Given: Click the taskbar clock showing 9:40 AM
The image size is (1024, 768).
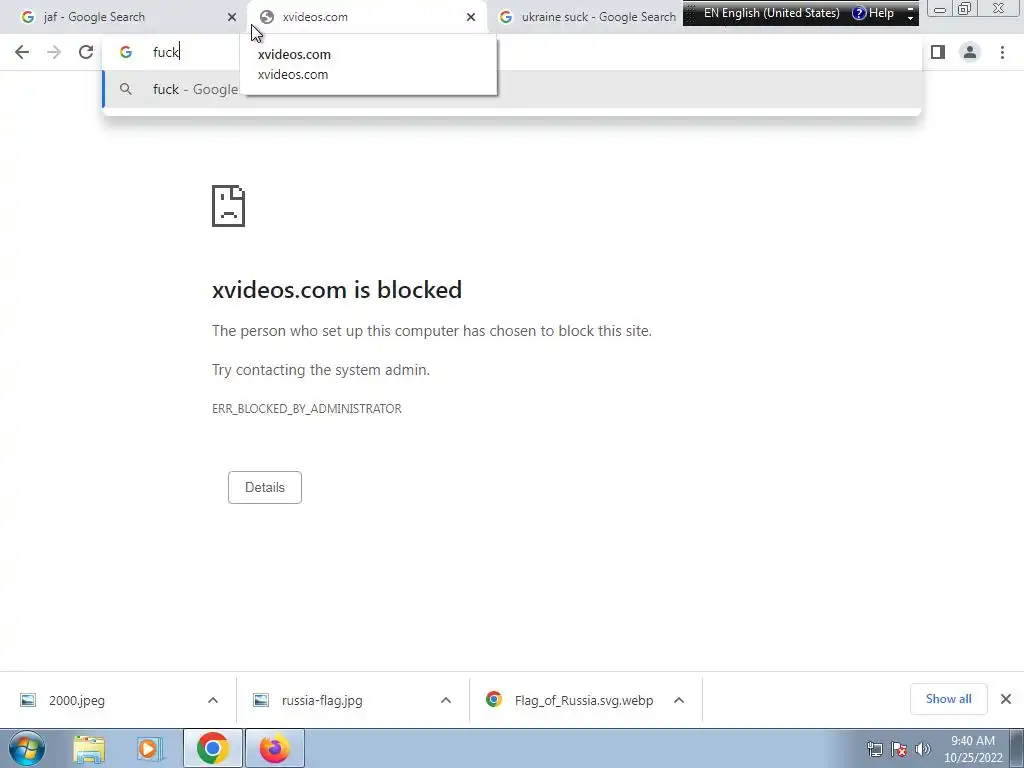Looking at the screenshot, I should (973, 749).
